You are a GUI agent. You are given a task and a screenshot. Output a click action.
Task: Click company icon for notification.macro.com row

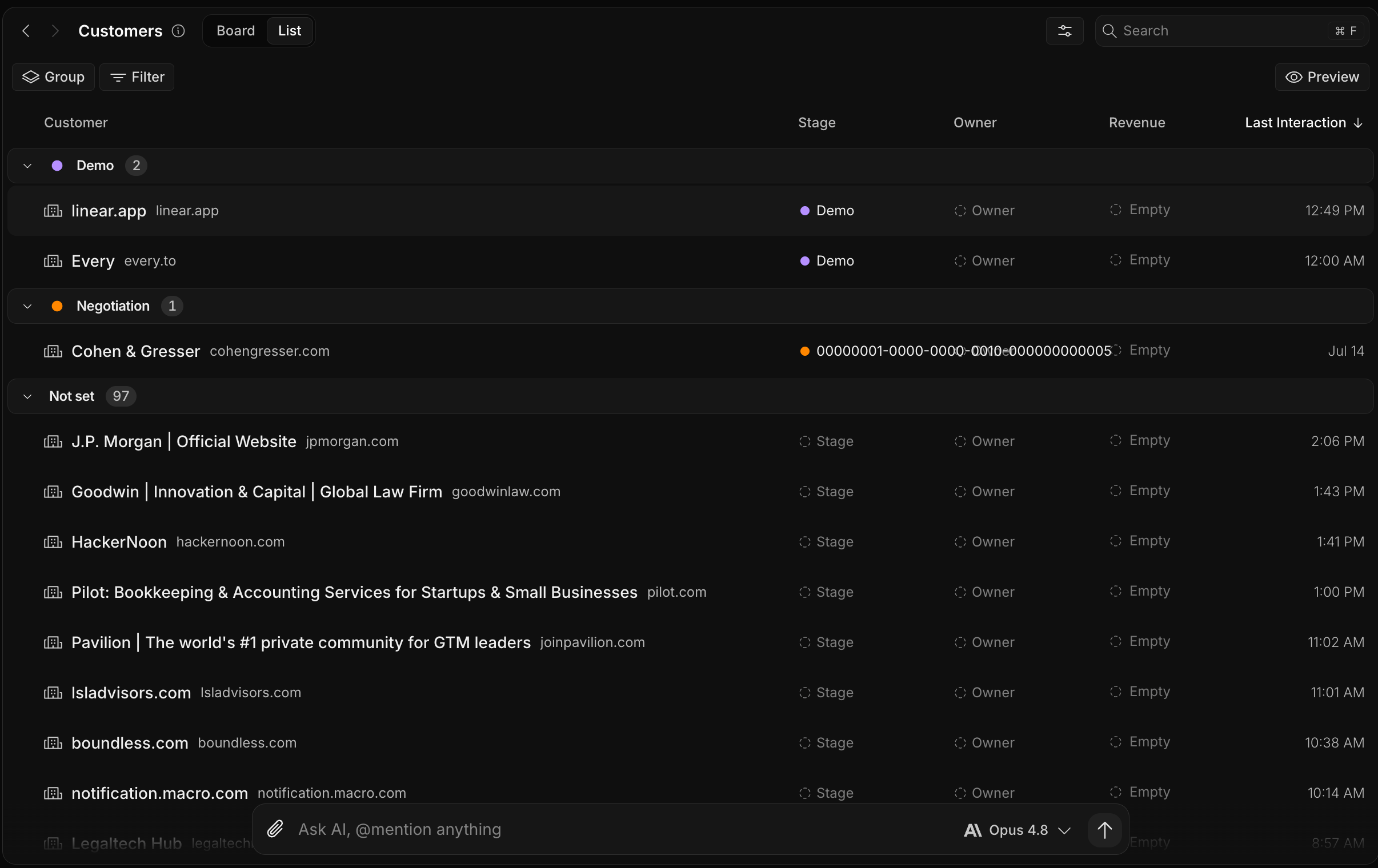click(x=53, y=793)
